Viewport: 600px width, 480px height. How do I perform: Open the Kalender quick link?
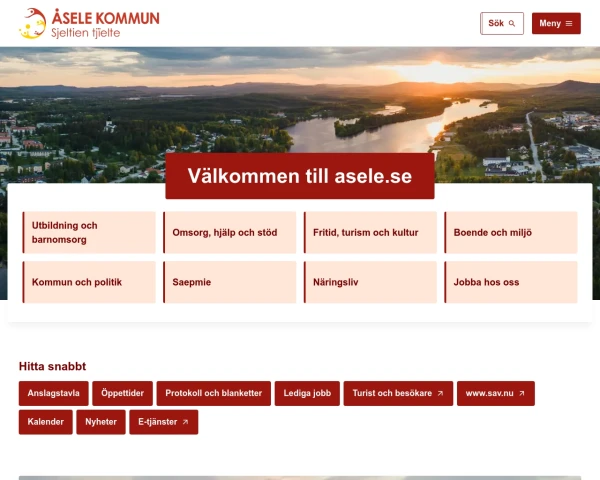pyautogui.click(x=46, y=422)
